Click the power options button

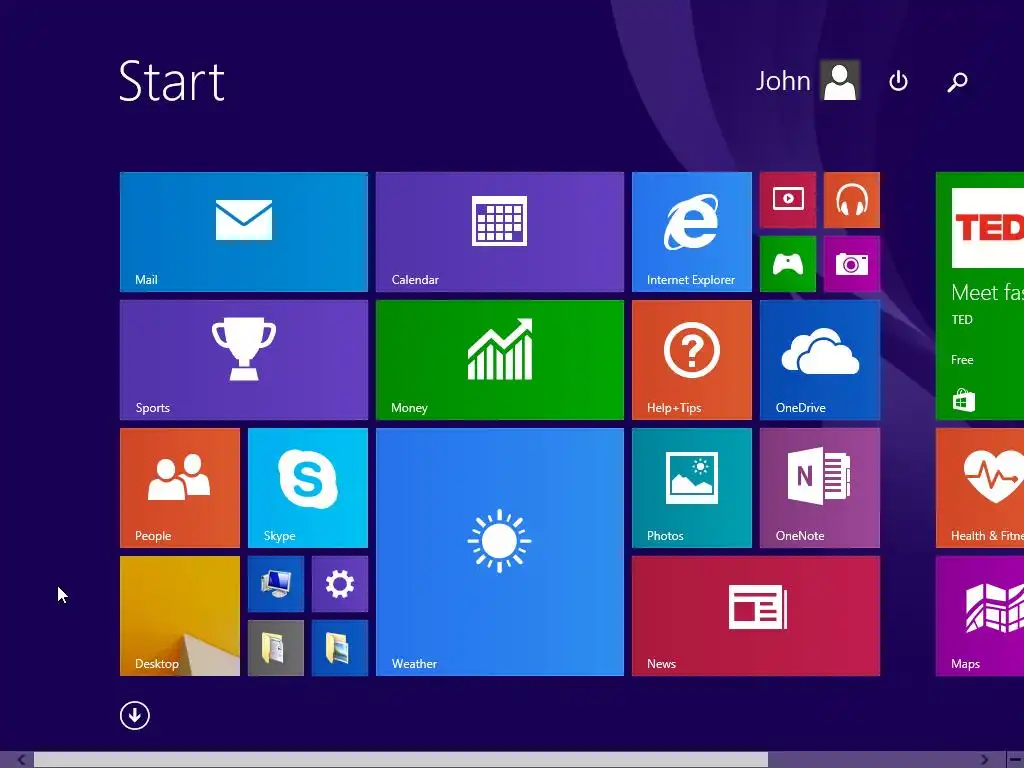point(899,81)
